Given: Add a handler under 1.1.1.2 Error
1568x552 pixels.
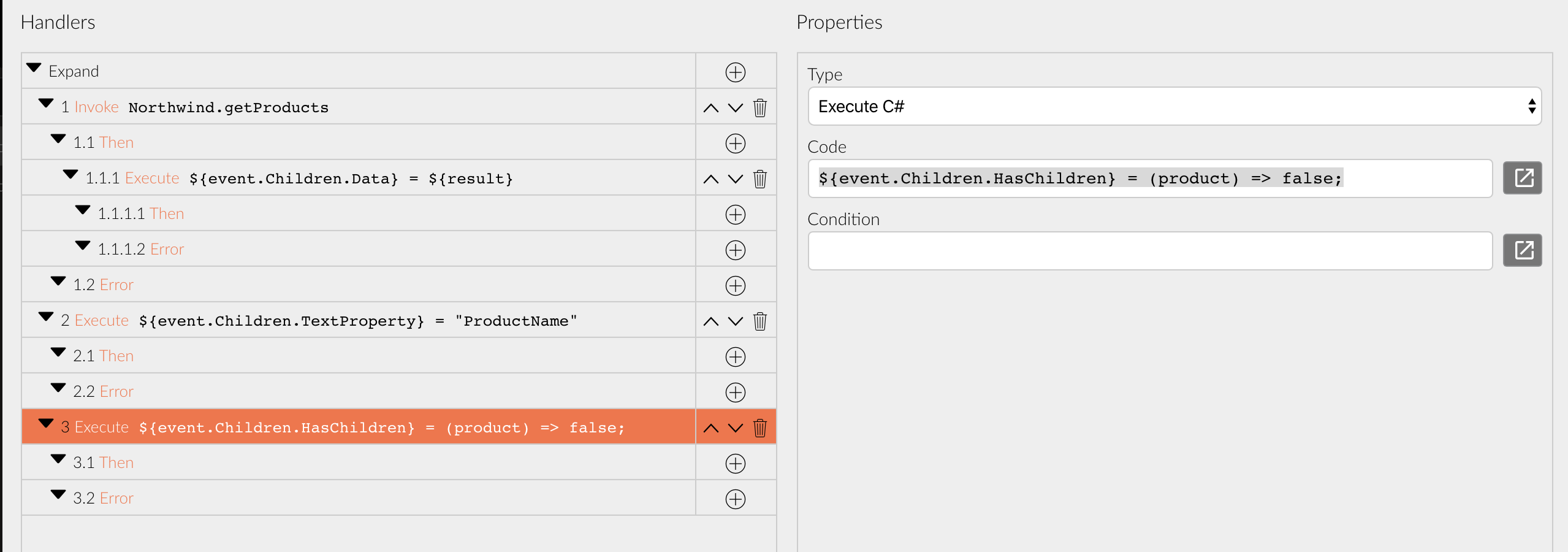Looking at the screenshot, I should tap(735, 250).
